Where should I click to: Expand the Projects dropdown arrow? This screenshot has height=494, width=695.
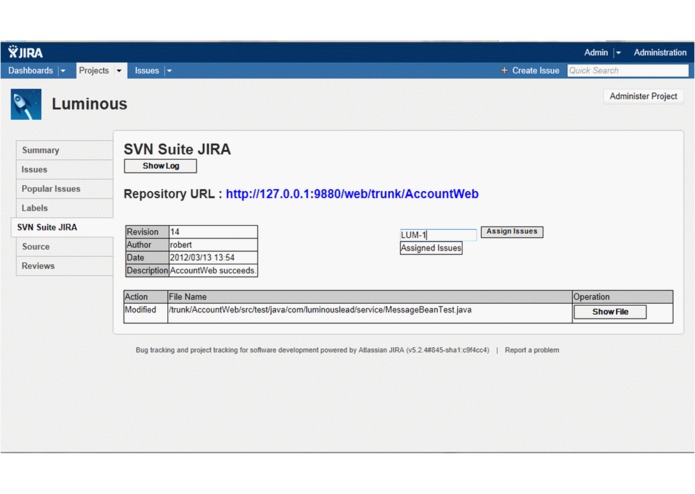click(x=119, y=71)
